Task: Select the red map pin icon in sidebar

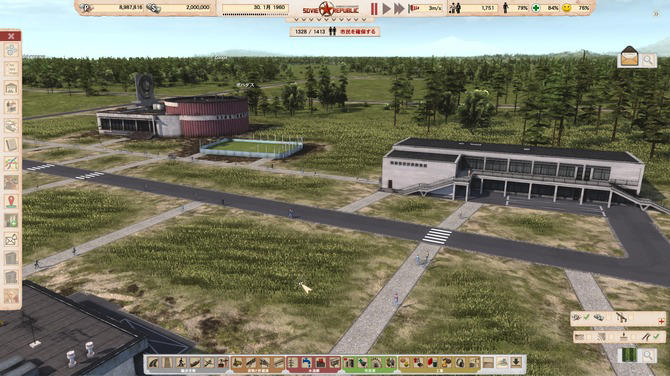Action: tap(11, 201)
